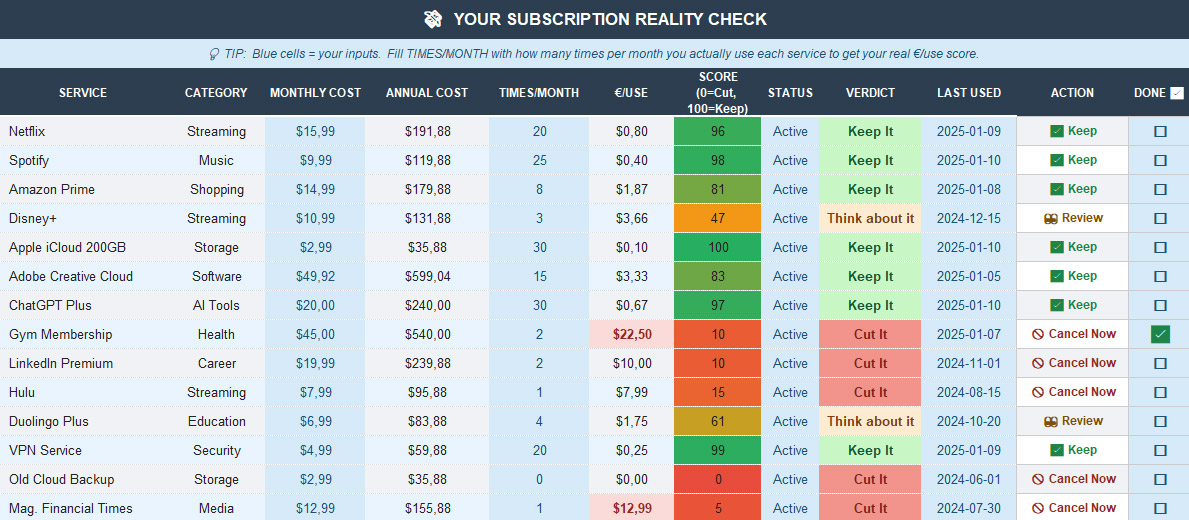The width and height of the screenshot is (1189, 520).
Task: Check the Done box for Hulu
Action: click(1160, 392)
